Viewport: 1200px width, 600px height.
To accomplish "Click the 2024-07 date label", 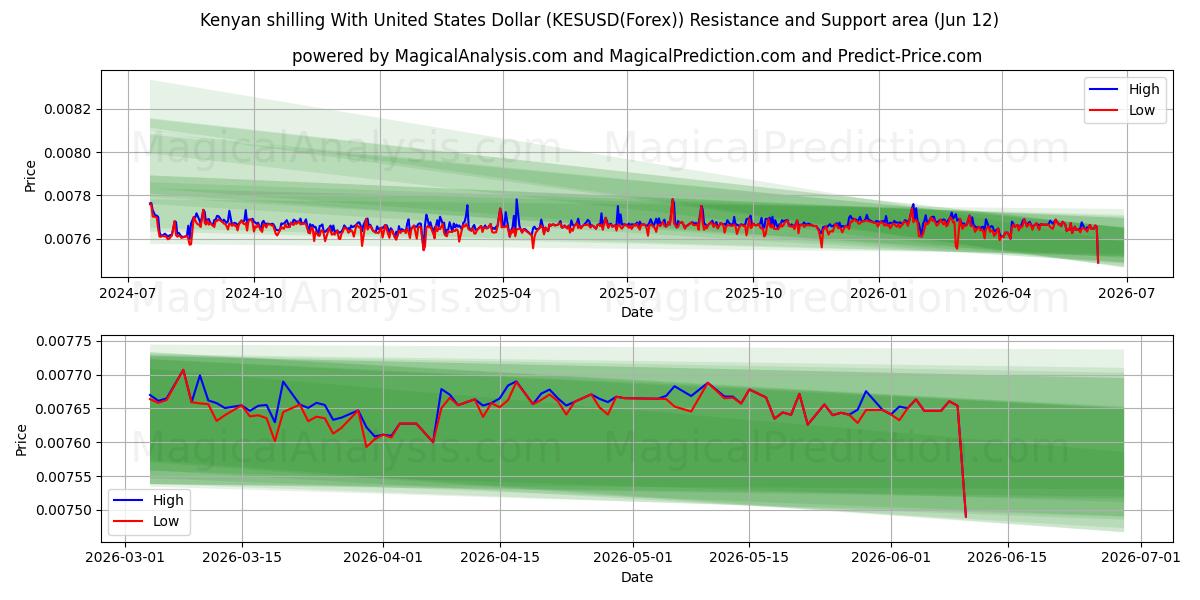I will (127, 293).
